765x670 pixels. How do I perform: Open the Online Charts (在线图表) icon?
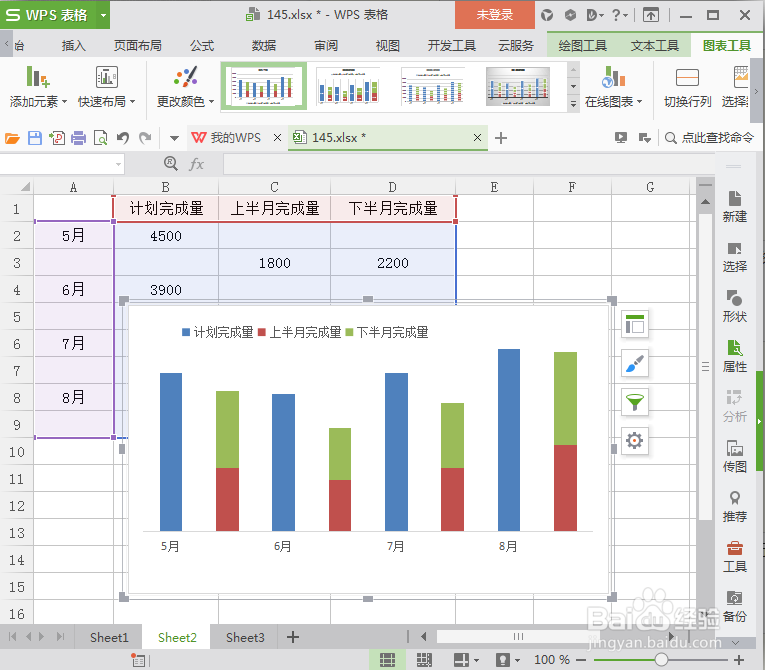tap(613, 77)
